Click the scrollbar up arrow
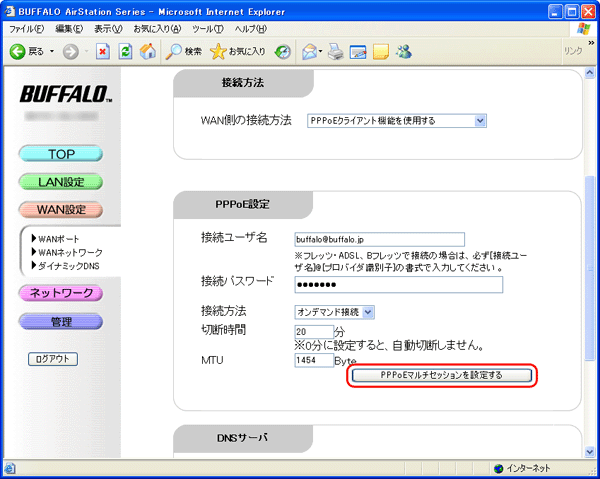 590,73
